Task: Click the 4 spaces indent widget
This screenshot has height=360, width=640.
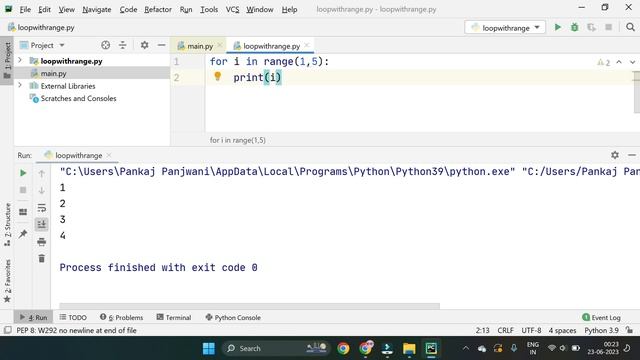Action: [562, 330]
